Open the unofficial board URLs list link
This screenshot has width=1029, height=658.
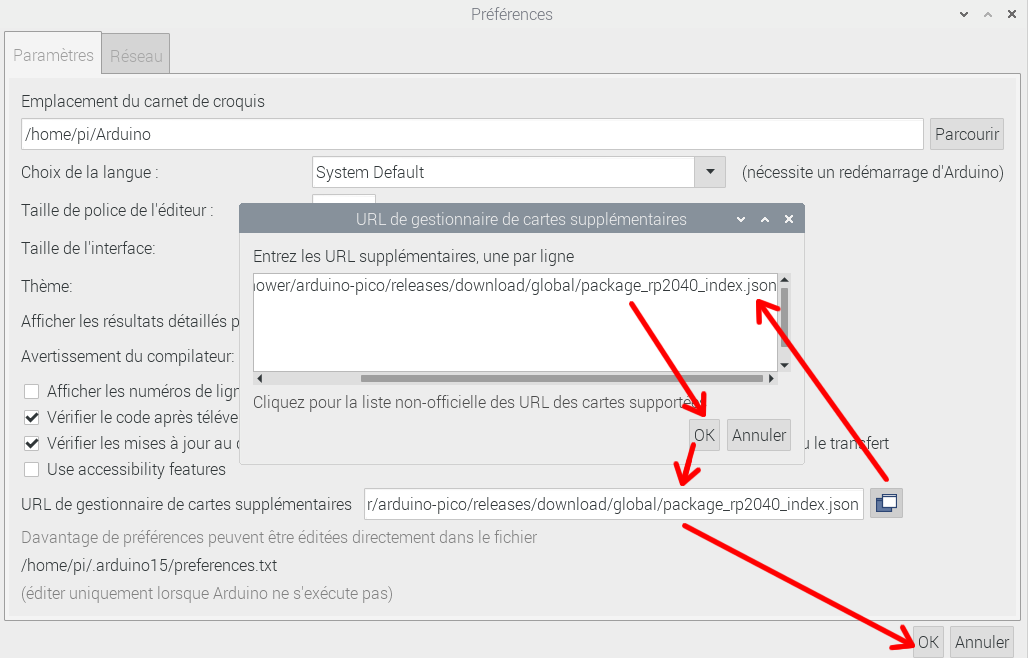477,402
